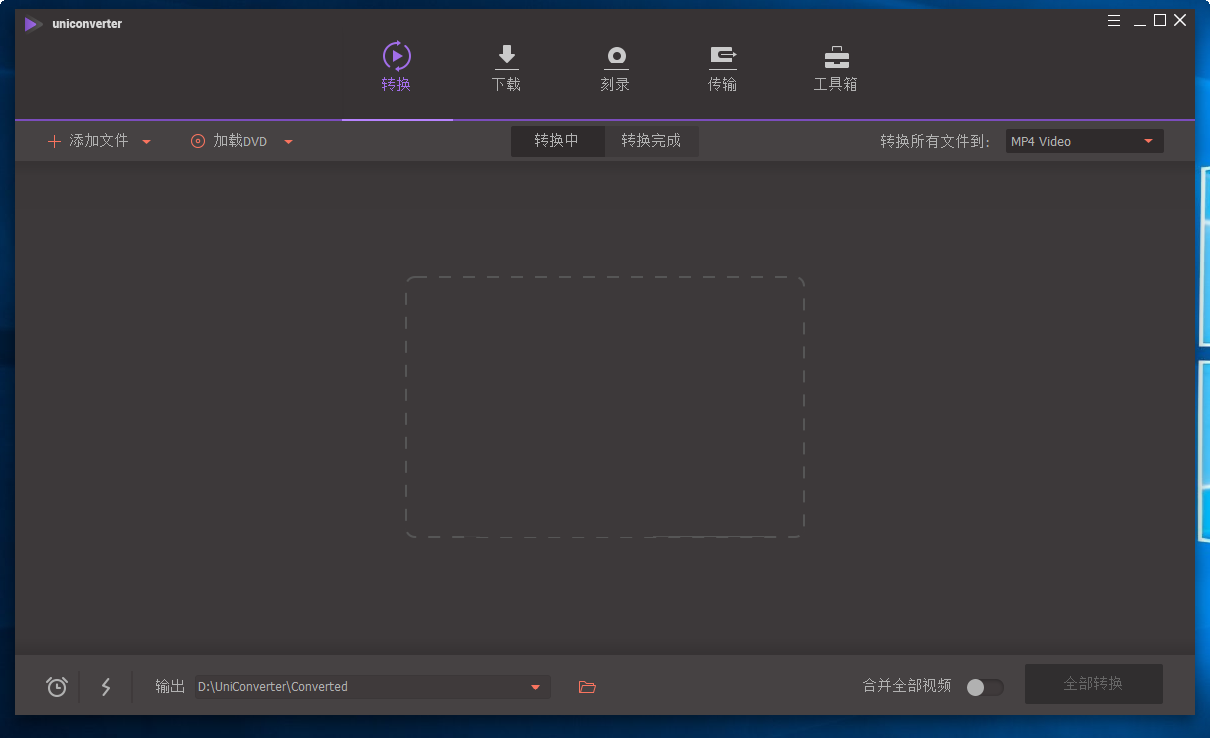Viewport: 1210px width, 738px height.
Task: Click the lightning high-speed conversion icon
Action: click(x=106, y=687)
